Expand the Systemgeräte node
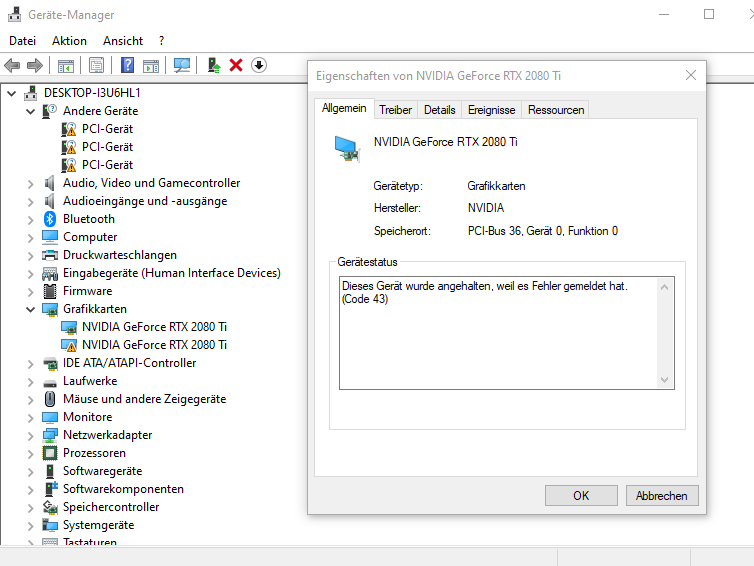Screen dimensions: 754x566 coord(31,525)
